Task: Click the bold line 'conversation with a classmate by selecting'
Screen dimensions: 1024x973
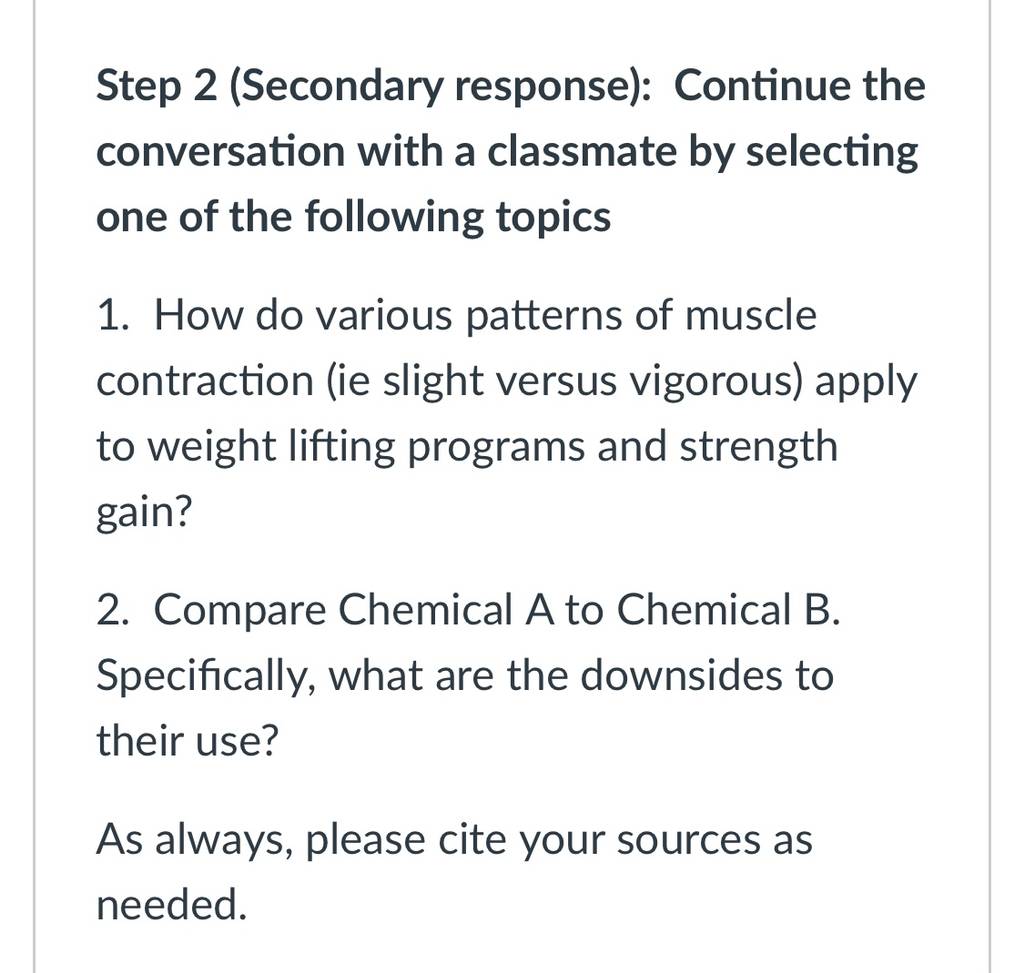Action: click(x=507, y=153)
